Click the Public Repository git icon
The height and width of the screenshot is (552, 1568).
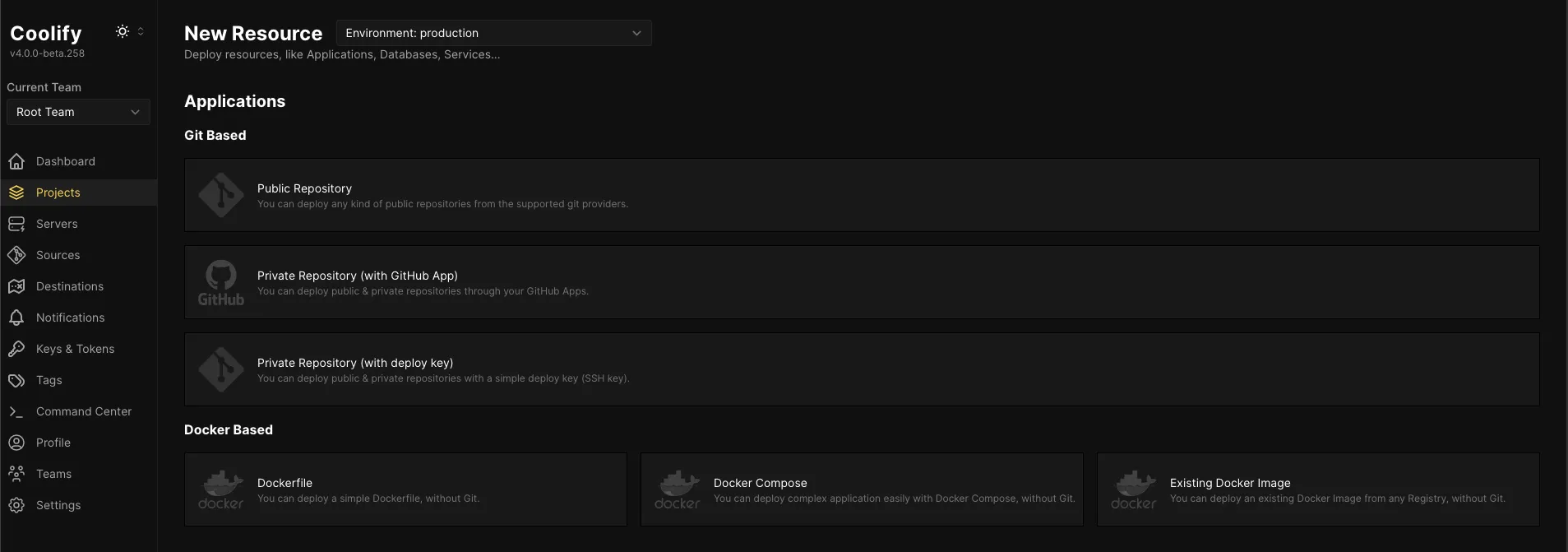coord(221,195)
